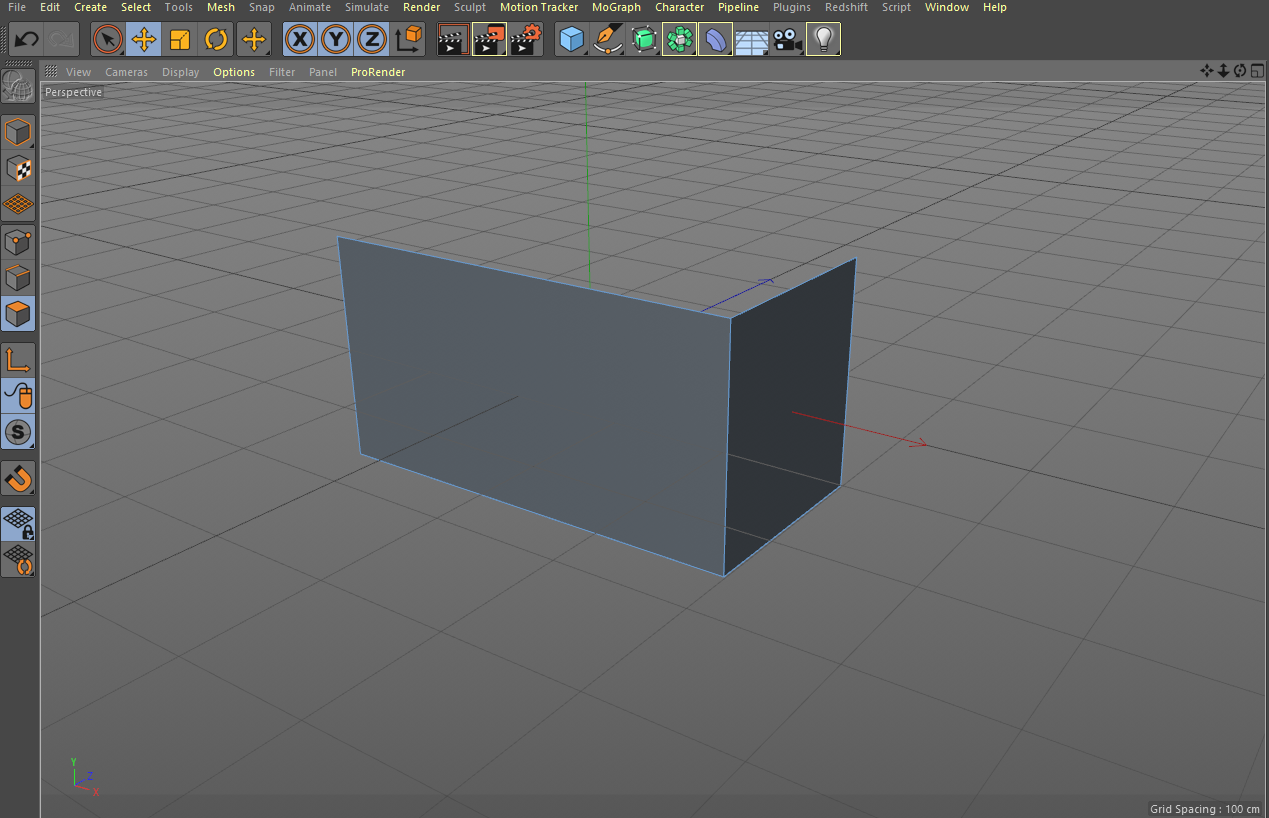Screen dimensions: 1269x818
Task: Toggle active viewport maximize icon
Action: (x=1257, y=71)
